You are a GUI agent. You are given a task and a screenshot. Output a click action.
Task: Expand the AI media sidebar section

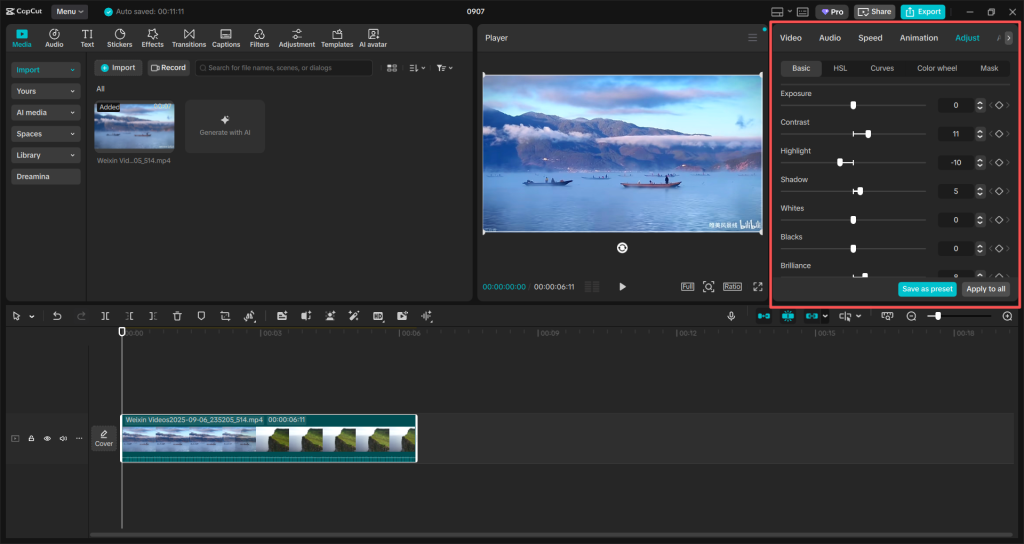(x=45, y=112)
